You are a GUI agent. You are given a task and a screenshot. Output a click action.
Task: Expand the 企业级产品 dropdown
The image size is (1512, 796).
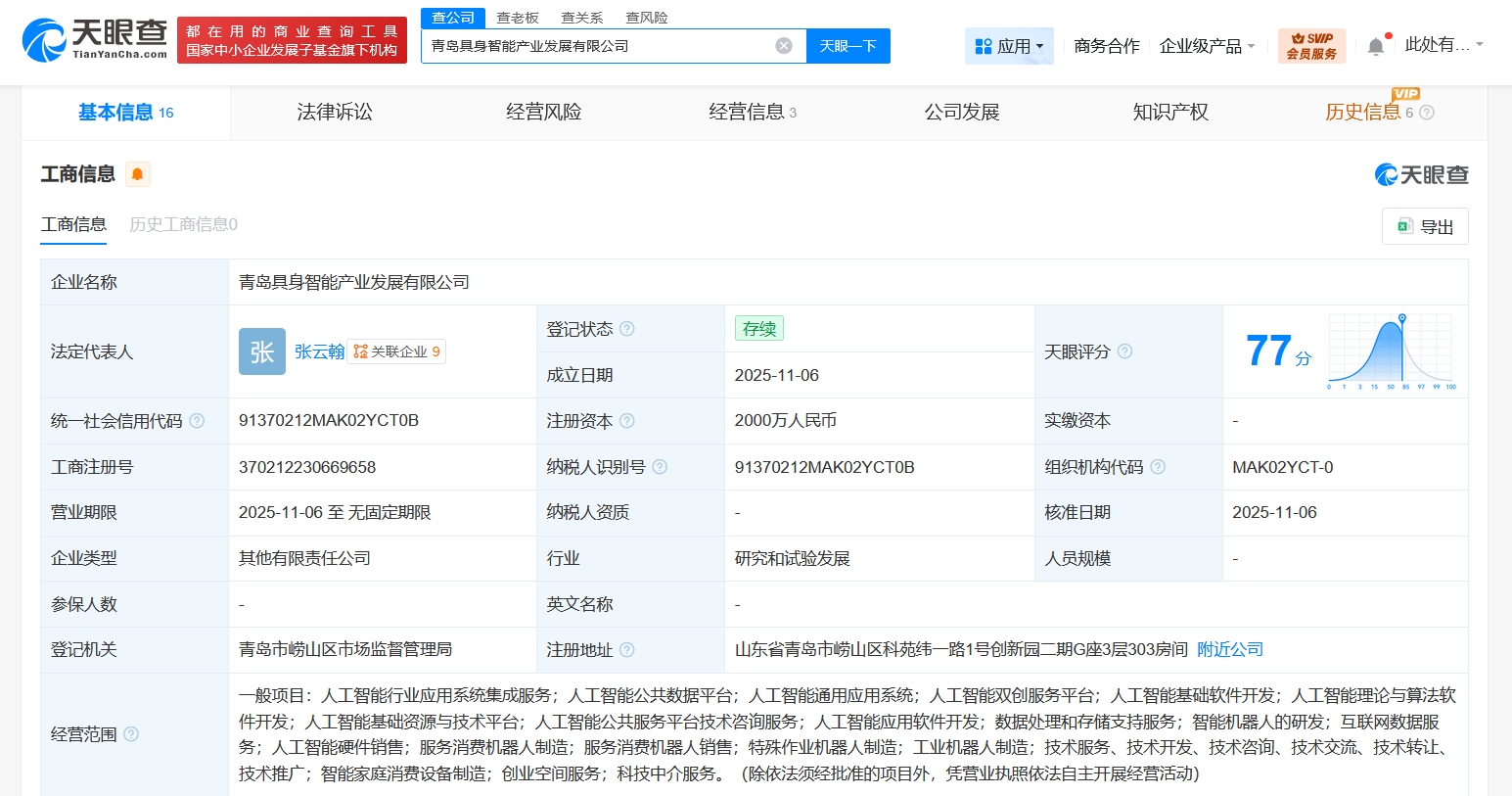coord(1207,45)
